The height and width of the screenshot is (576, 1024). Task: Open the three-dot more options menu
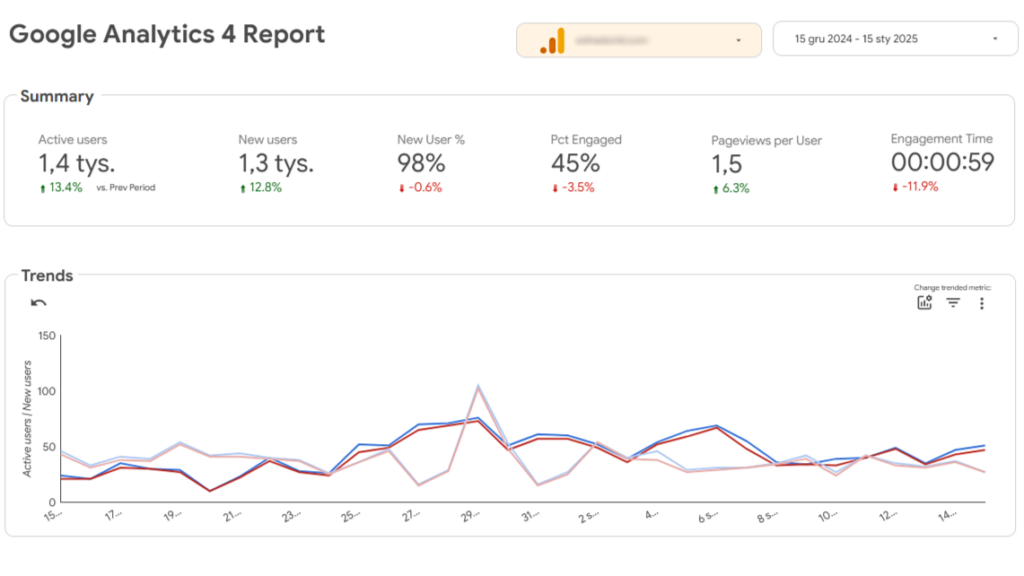click(x=982, y=303)
